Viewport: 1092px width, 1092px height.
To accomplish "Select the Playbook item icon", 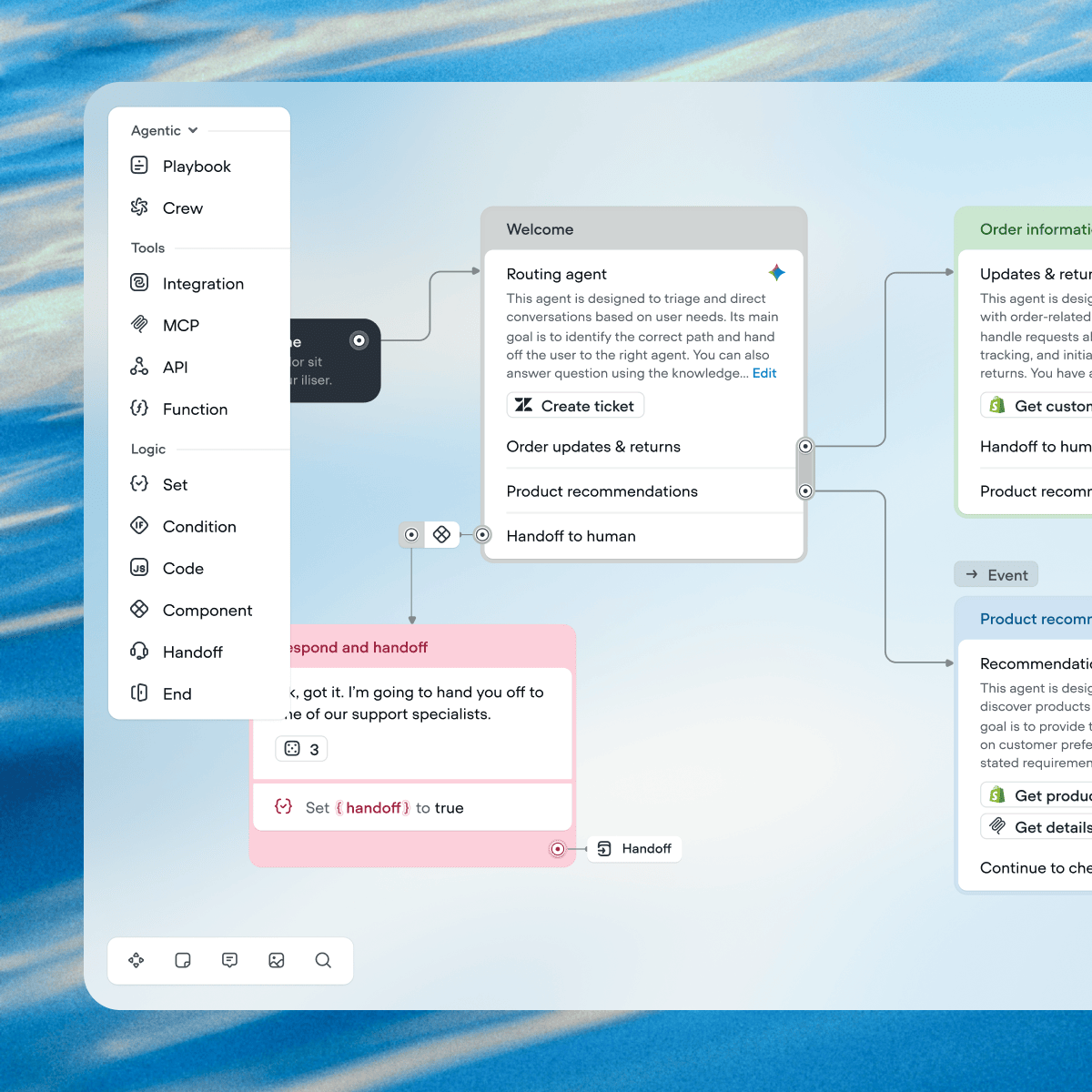I will [x=139, y=166].
